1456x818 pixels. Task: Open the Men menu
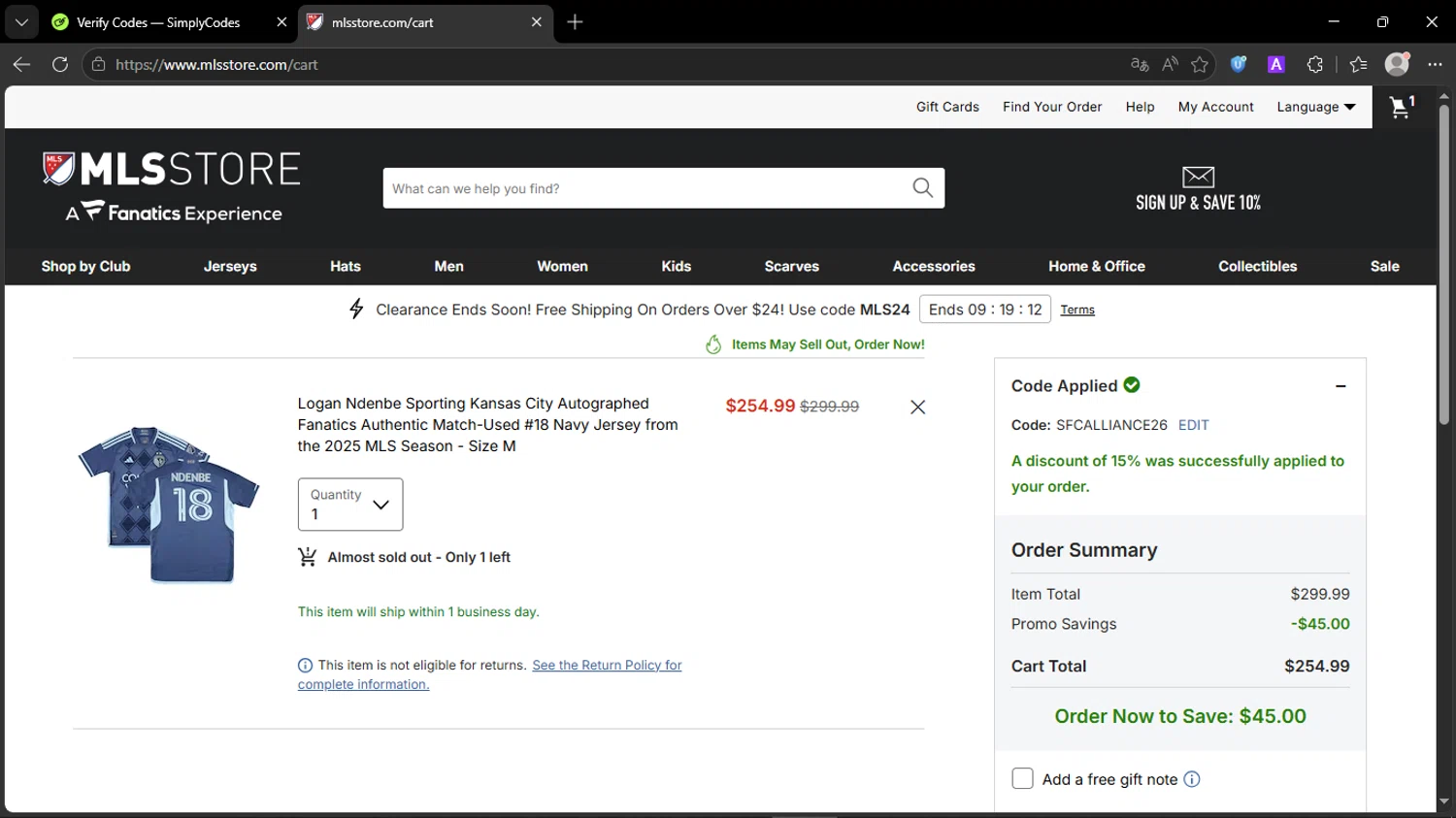pyautogui.click(x=448, y=266)
